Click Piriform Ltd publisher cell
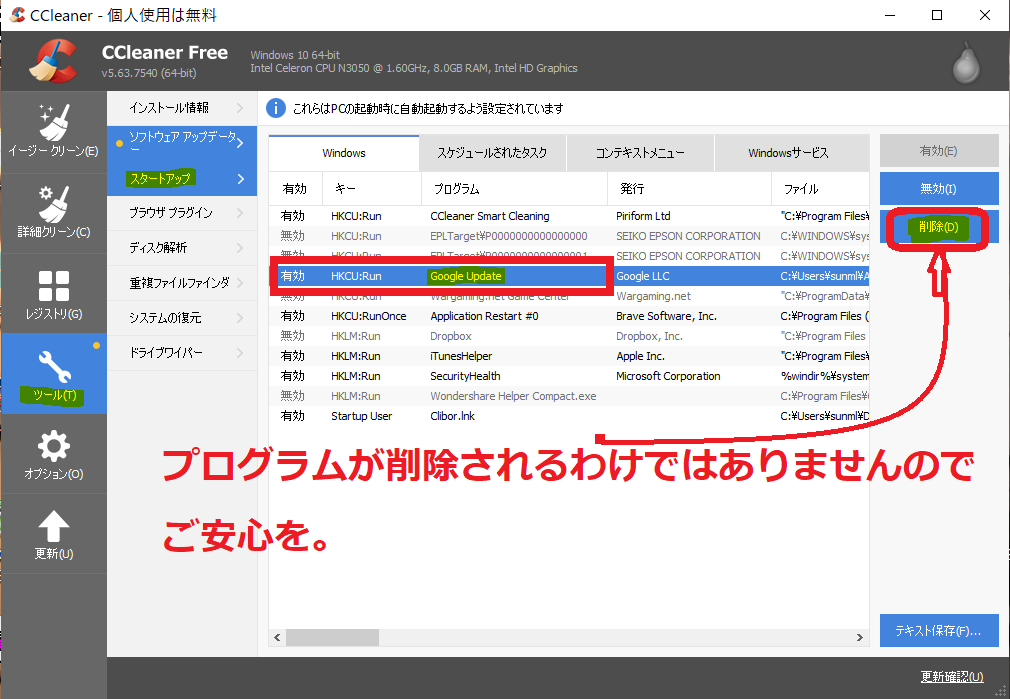This screenshot has width=1010, height=699. point(643,216)
